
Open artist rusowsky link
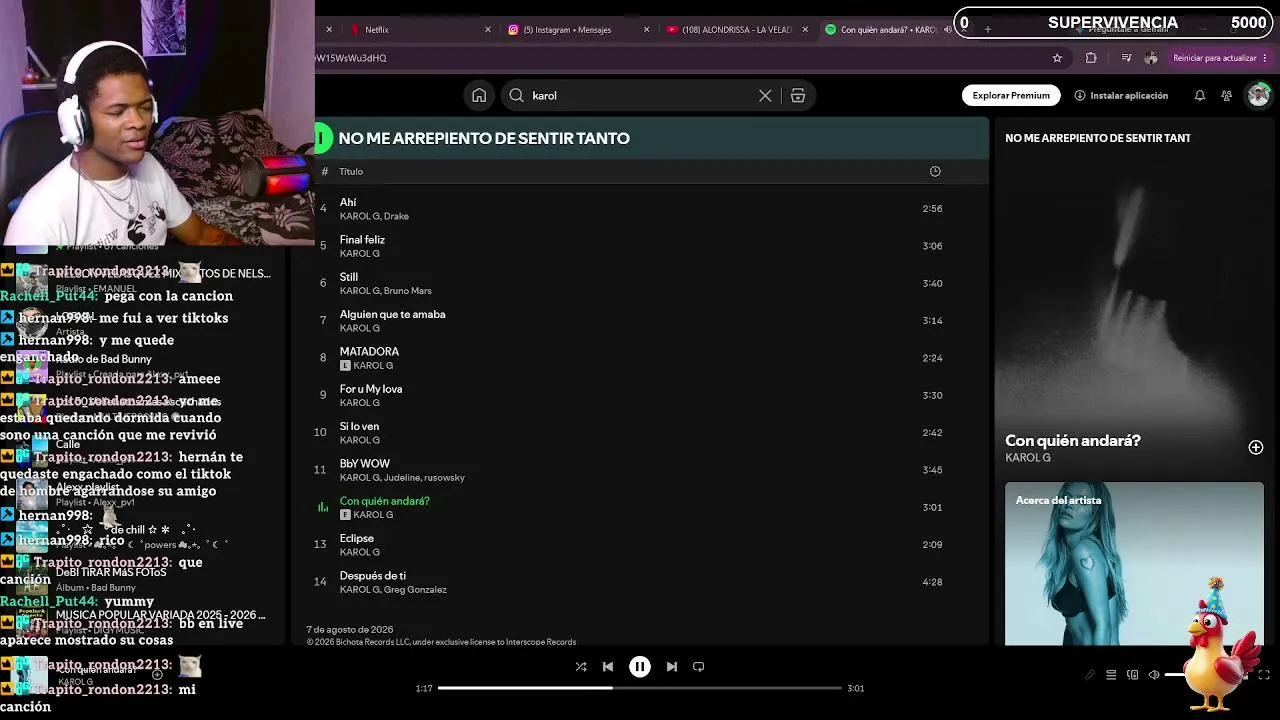click(x=445, y=478)
